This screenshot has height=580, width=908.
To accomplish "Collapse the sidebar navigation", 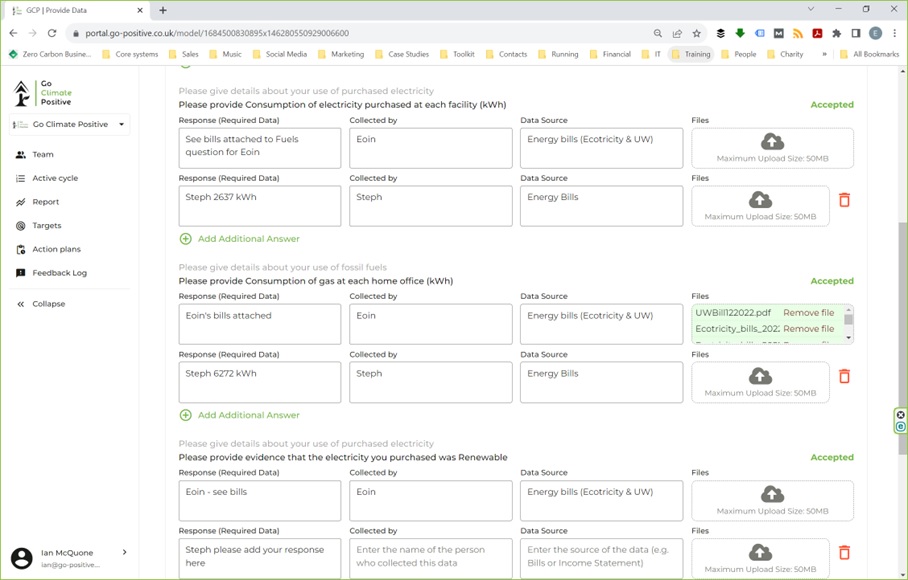I will coord(41,304).
